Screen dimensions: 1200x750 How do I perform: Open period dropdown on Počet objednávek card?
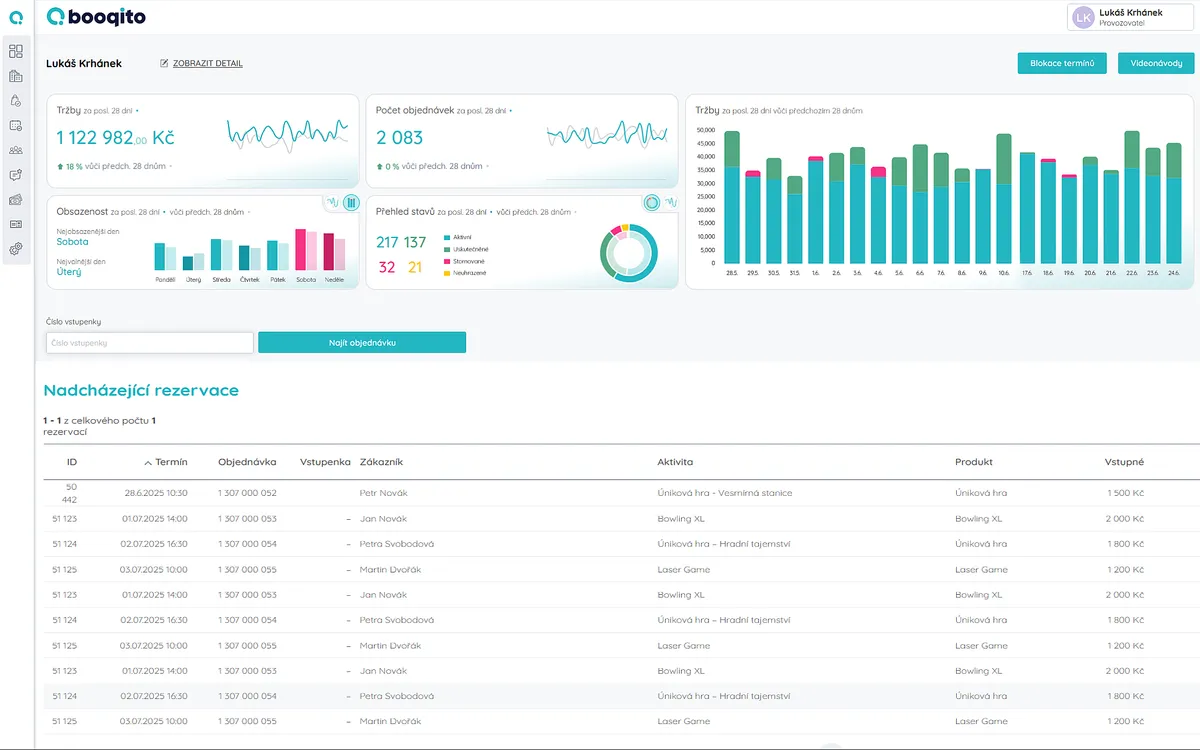511,111
